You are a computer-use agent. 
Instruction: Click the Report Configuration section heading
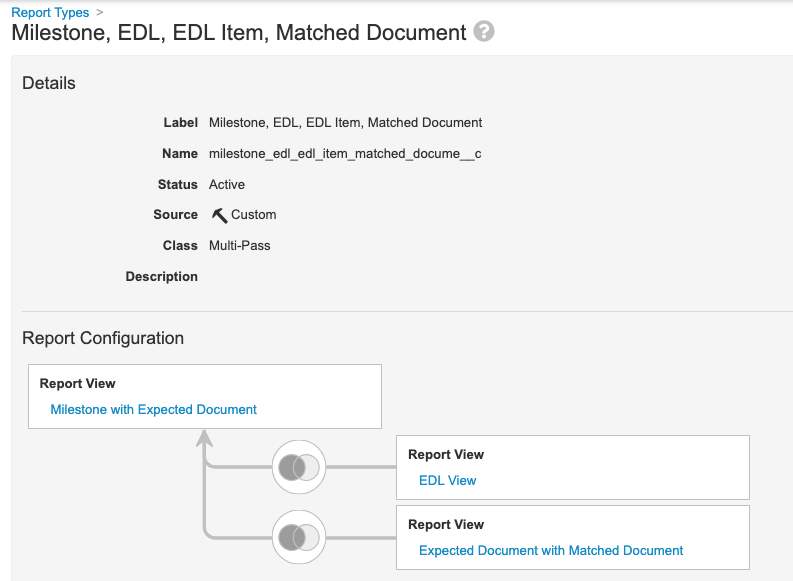[103, 338]
